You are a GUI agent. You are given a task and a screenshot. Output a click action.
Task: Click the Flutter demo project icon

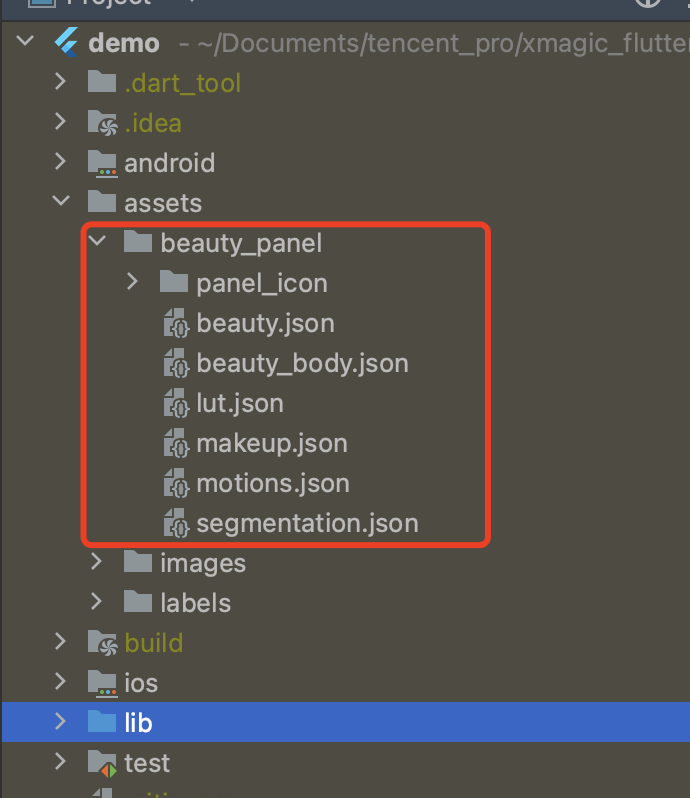(66, 43)
